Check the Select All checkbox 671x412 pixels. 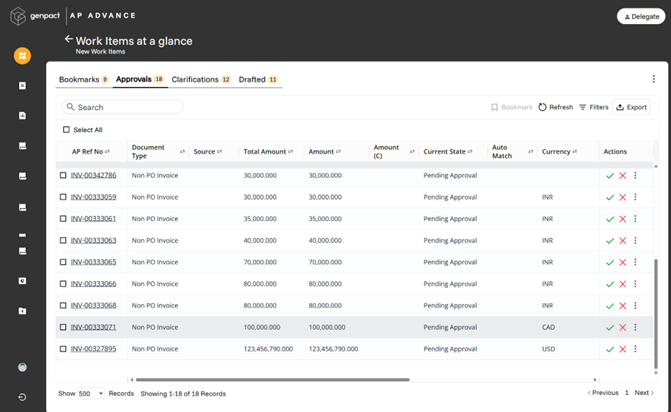tap(67, 130)
